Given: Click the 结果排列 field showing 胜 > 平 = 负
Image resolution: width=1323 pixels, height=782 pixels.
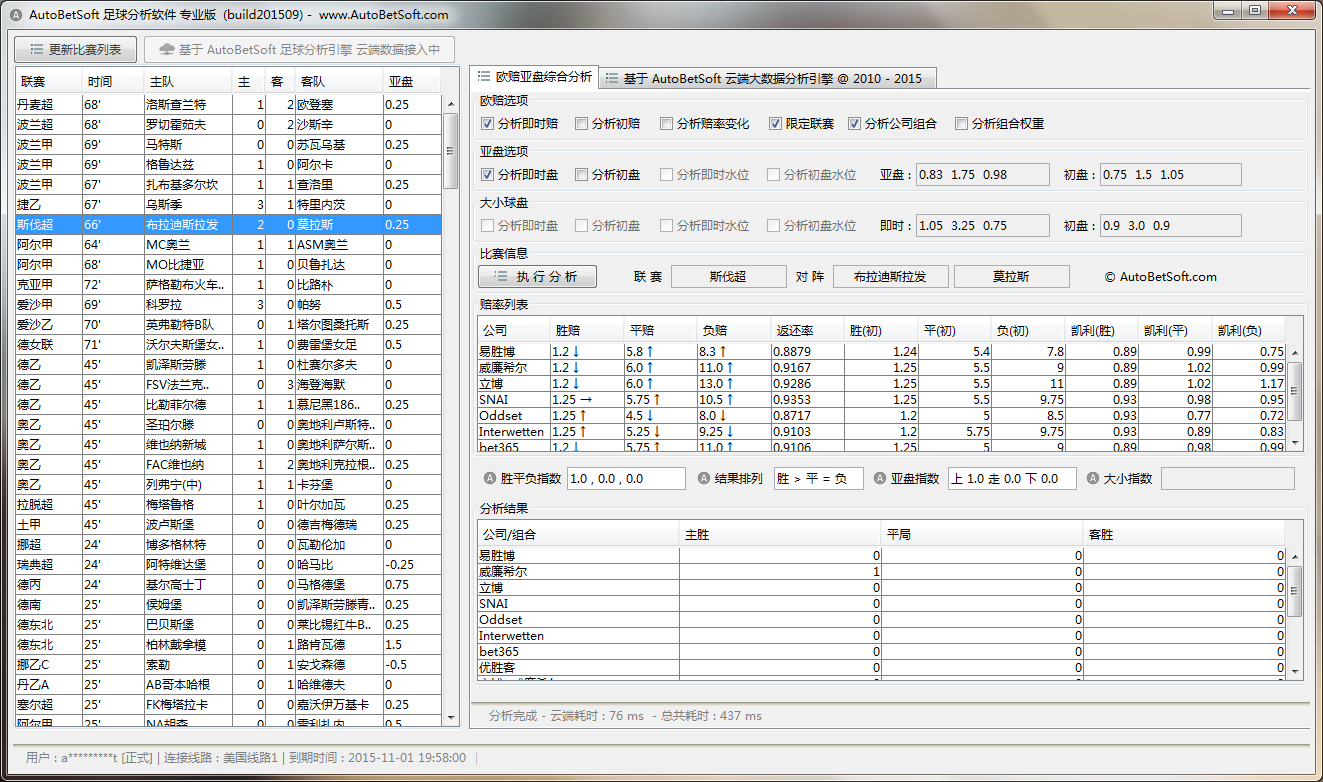Looking at the screenshot, I should click(x=819, y=478).
